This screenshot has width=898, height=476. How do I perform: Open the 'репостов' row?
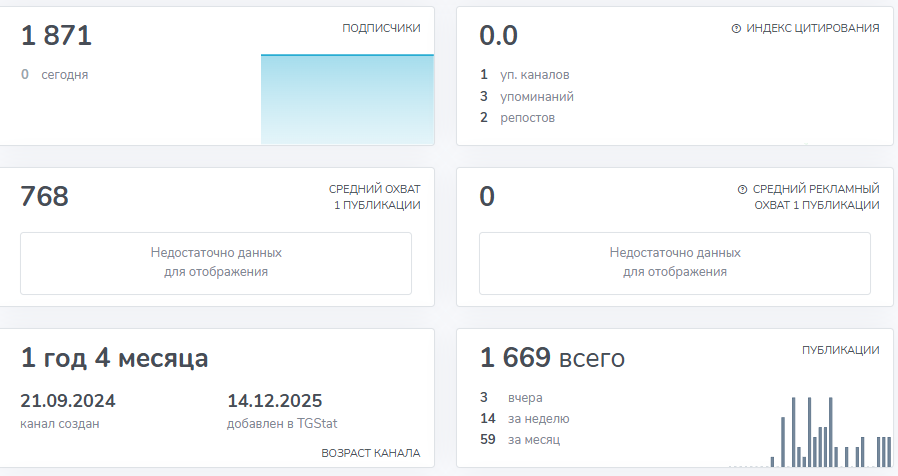click(517, 117)
